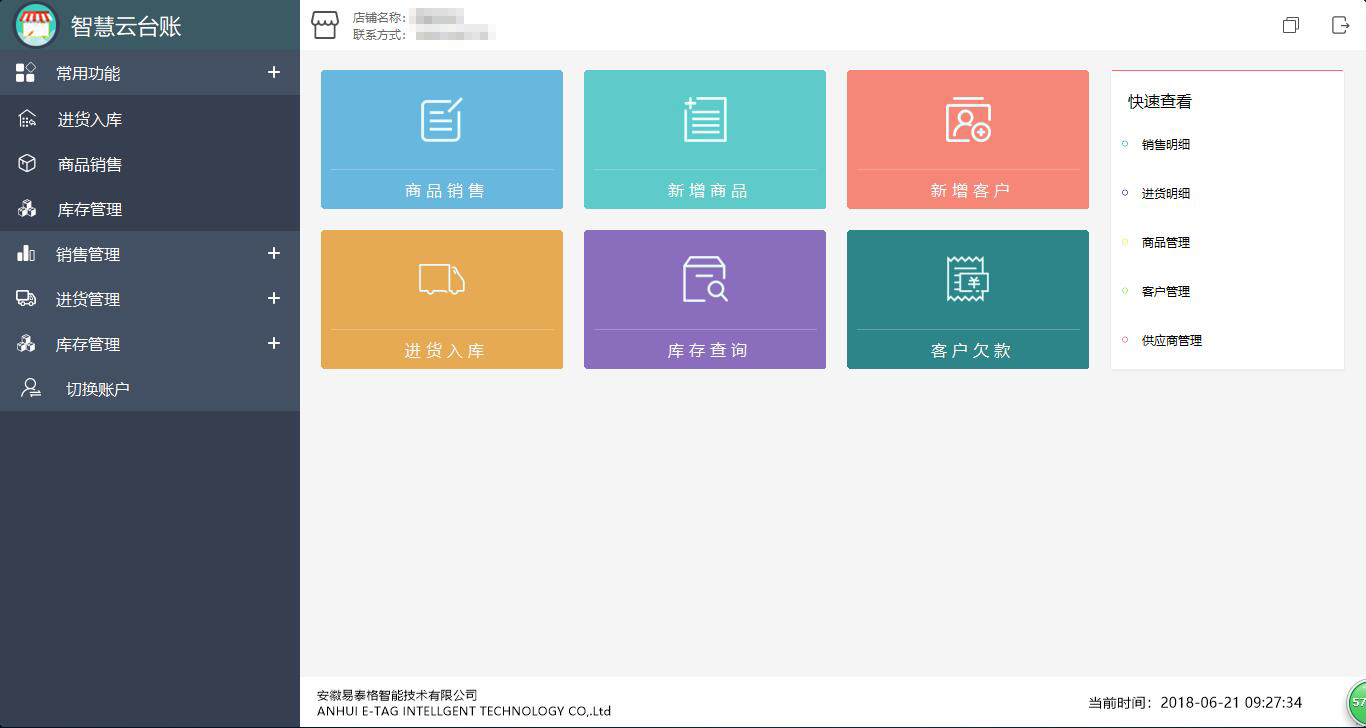
Task: Click the logout icon at top right
Action: pyautogui.click(x=1340, y=25)
